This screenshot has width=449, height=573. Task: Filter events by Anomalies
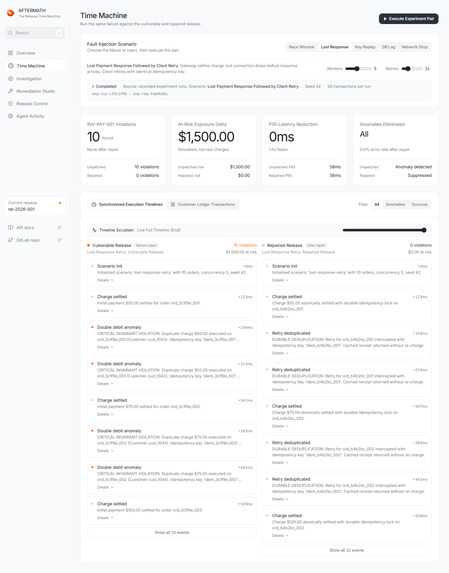tap(395, 204)
